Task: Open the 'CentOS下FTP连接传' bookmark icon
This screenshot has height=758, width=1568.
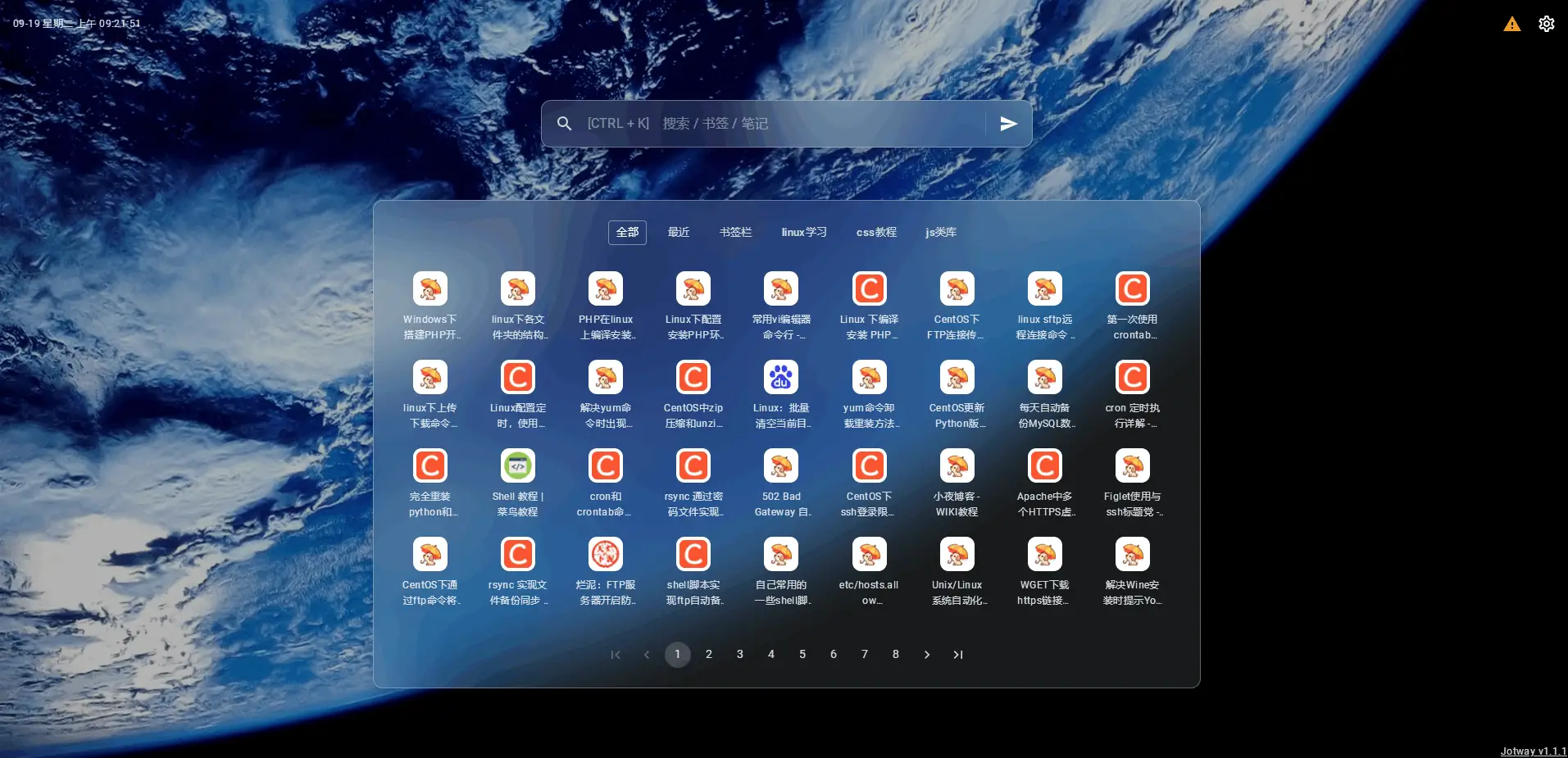Action: 957,288
